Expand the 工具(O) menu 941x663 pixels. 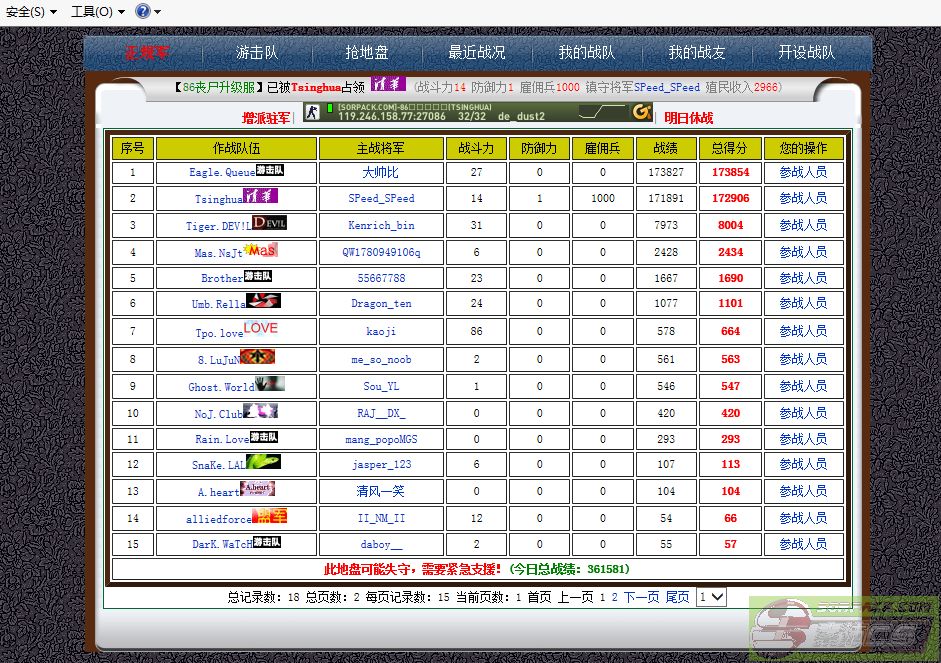tap(97, 11)
